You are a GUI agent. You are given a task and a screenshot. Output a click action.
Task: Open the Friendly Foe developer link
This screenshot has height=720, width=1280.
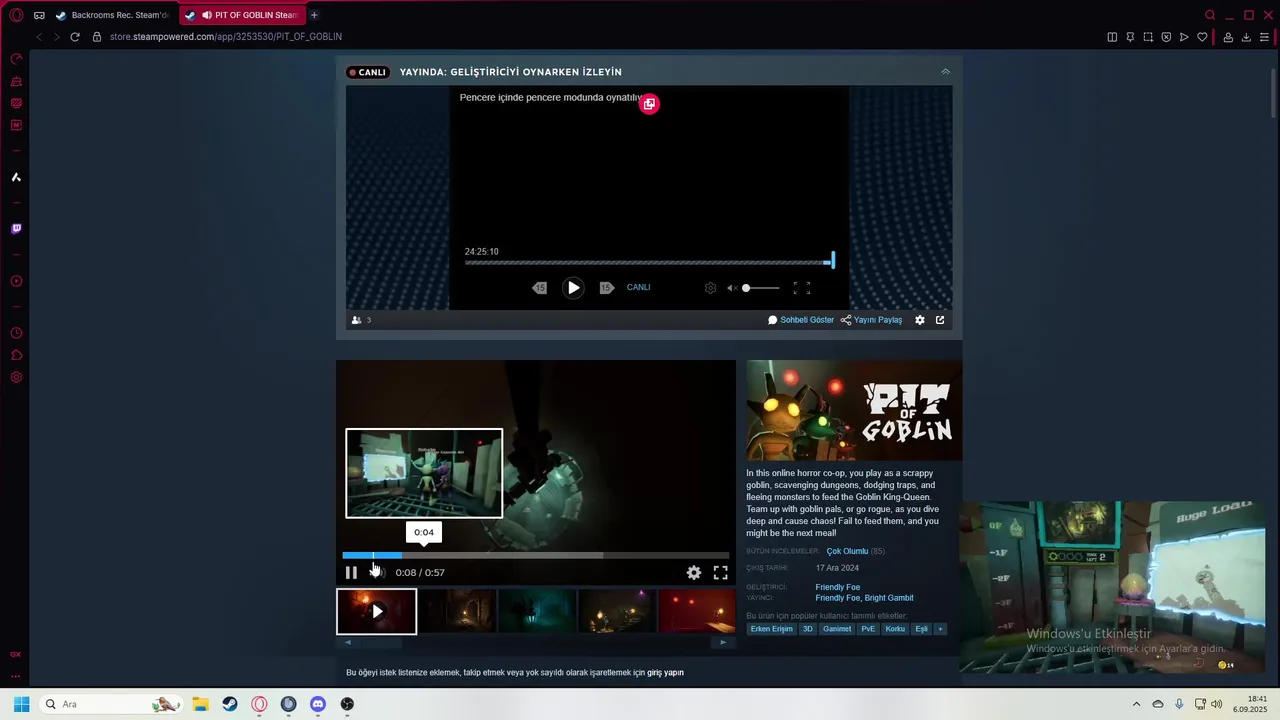tap(838, 587)
